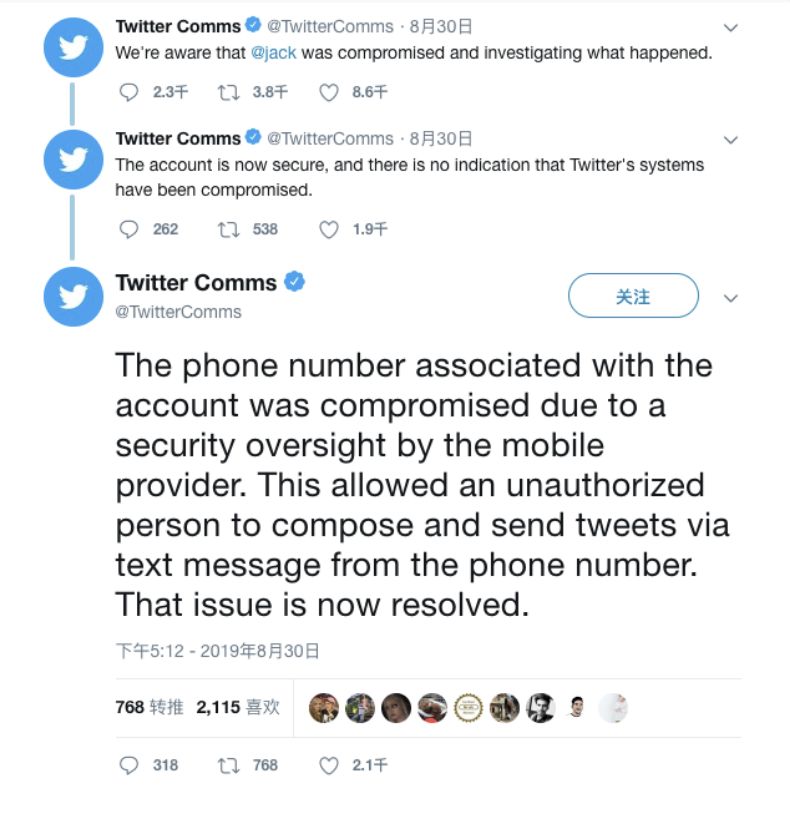Reply to the 'account is now secure' tweet
The height and width of the screenshot is (824, 790).
pos(128,229)
